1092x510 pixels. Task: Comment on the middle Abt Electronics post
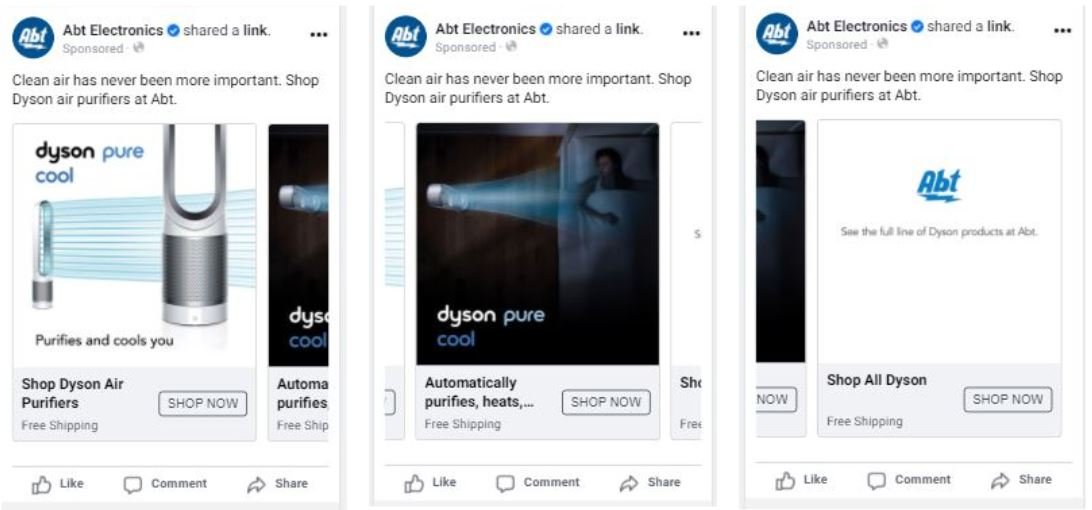coord(537,483)
